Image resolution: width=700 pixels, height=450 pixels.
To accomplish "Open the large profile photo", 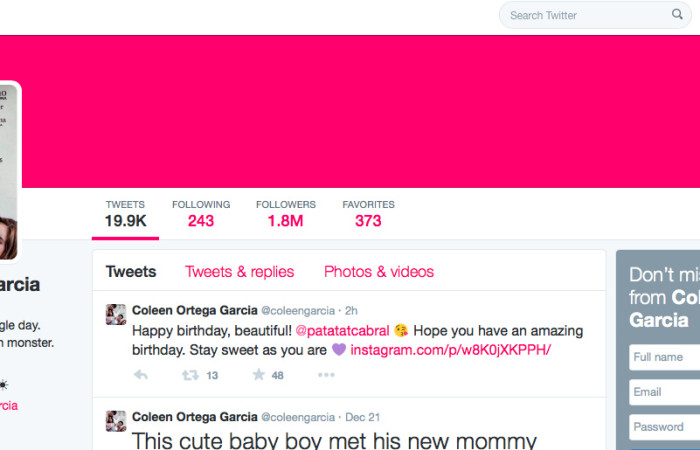I will [8, 171].
